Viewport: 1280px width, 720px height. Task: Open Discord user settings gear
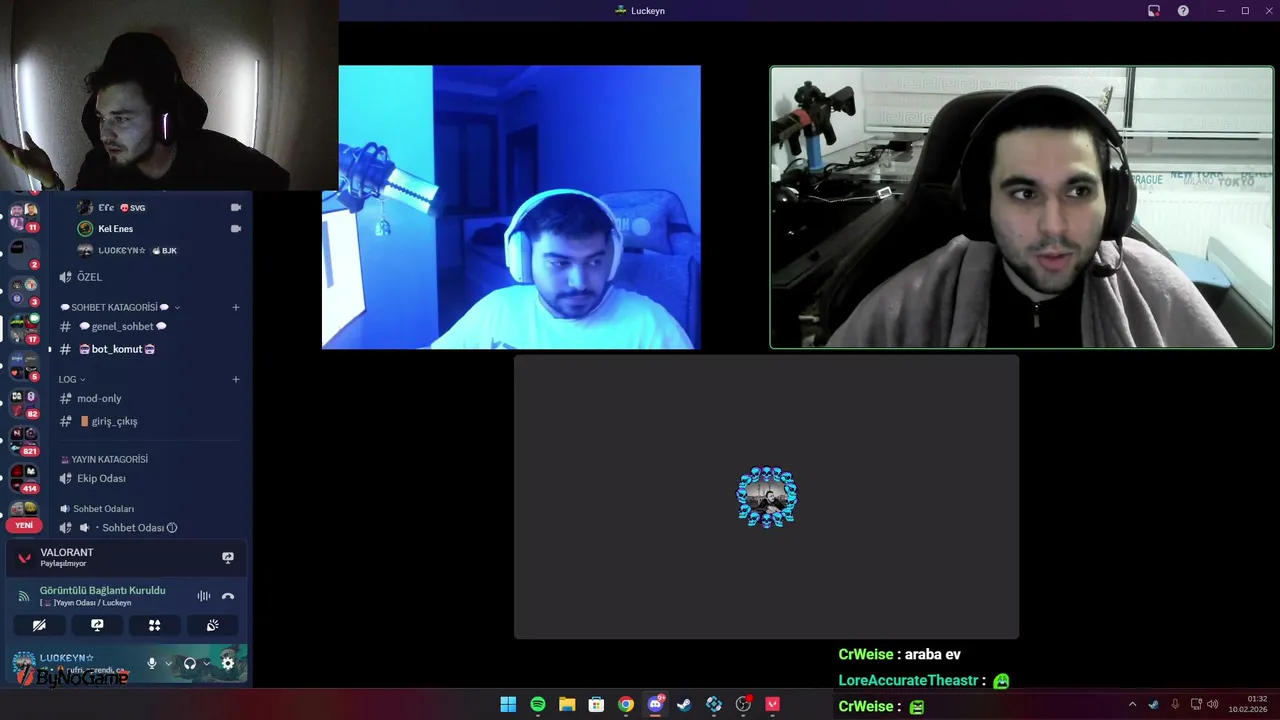tap(228, 663)
